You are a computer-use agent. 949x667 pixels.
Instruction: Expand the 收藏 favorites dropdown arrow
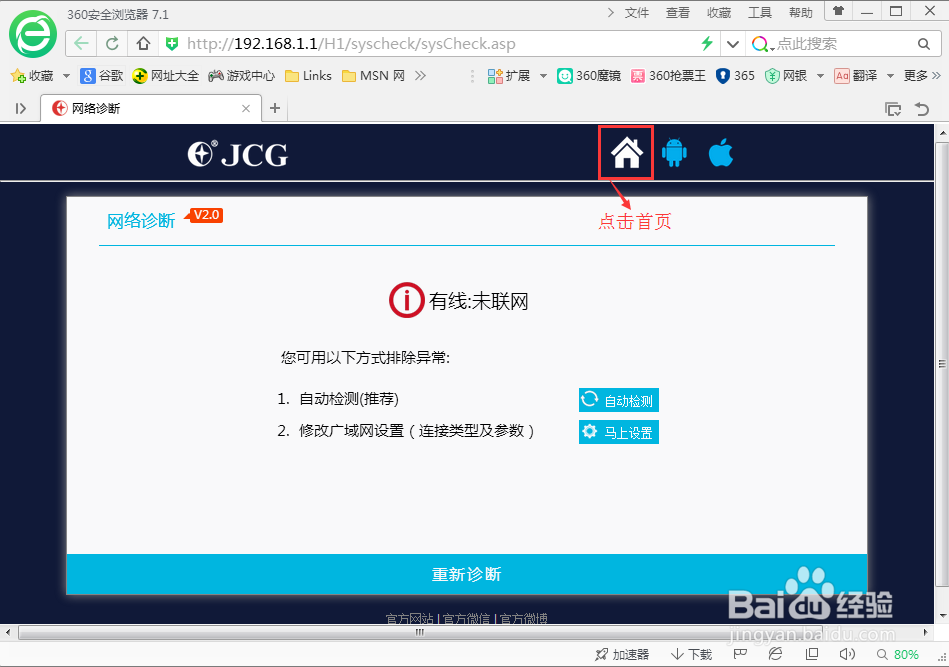click(x=66, y=74)
